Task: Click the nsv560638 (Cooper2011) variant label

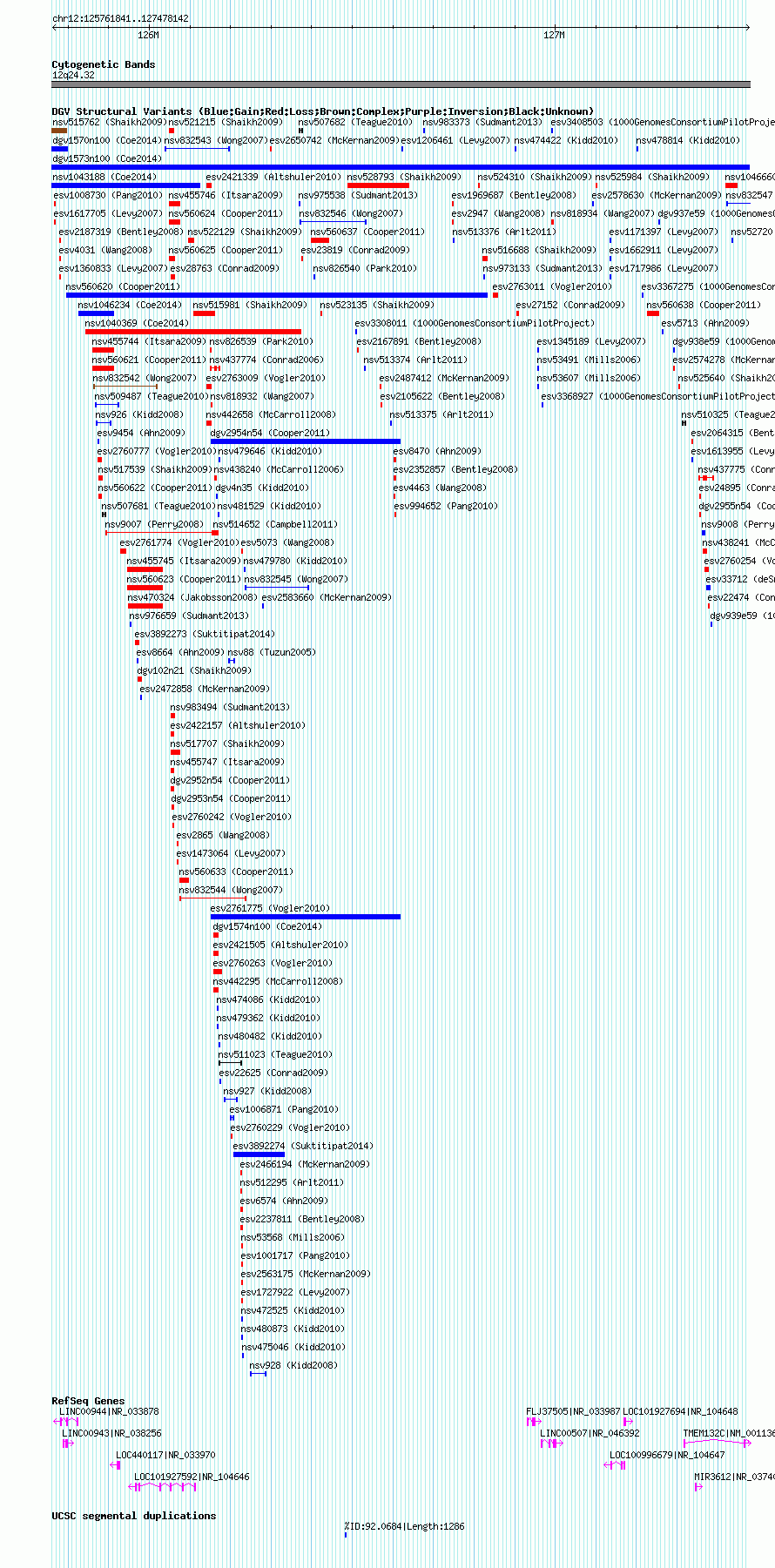Action: (704, 305)
